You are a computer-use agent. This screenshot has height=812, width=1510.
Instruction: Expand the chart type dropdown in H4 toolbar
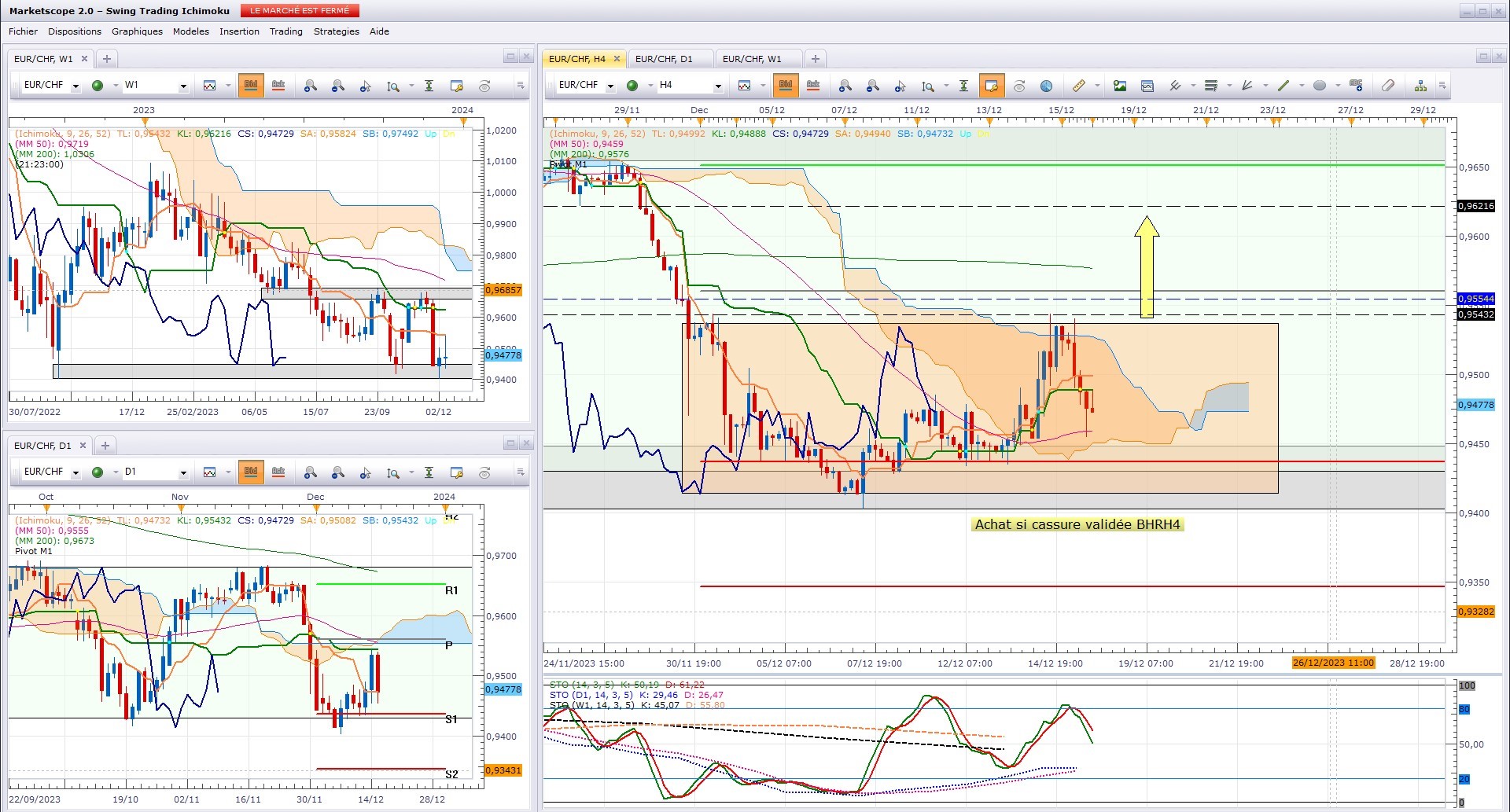pos(763,85)
